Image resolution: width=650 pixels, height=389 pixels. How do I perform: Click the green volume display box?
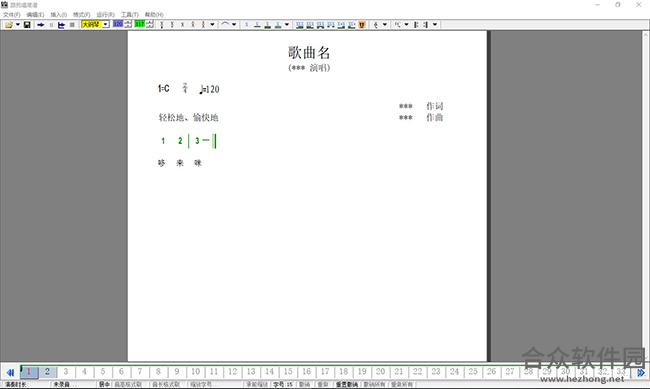tap(140, 24)
